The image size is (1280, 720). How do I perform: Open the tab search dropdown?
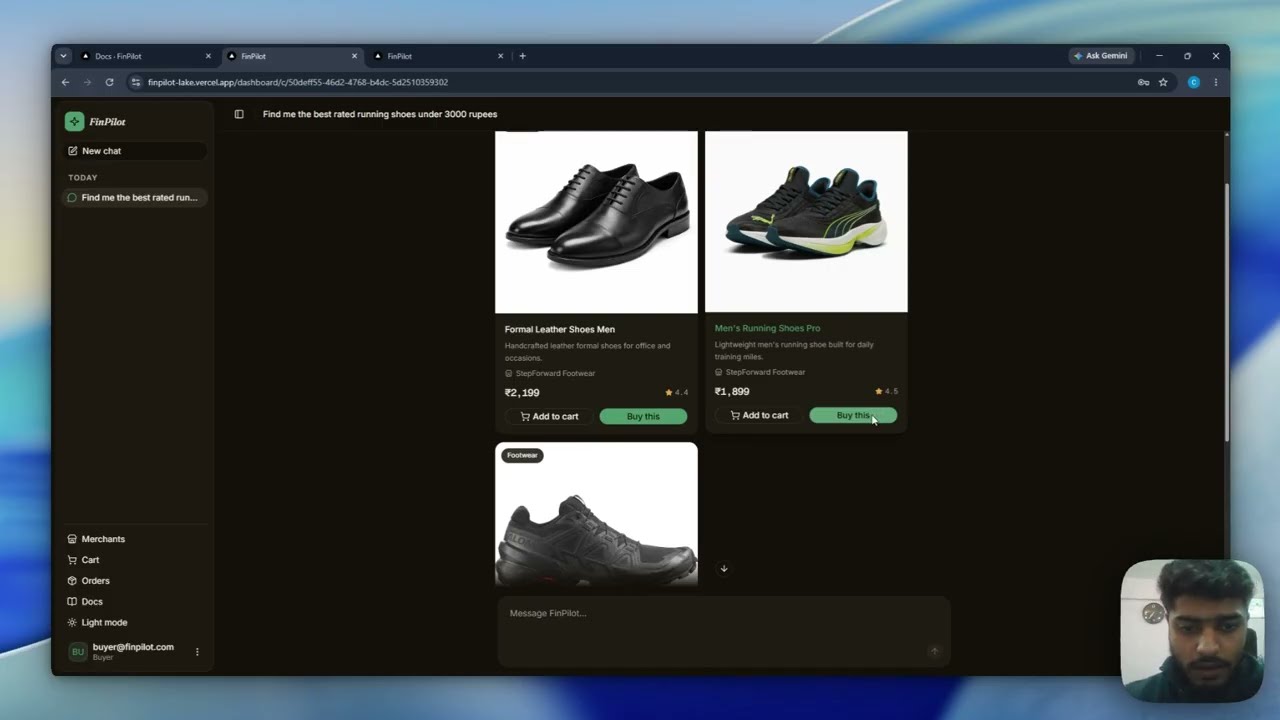63,56
